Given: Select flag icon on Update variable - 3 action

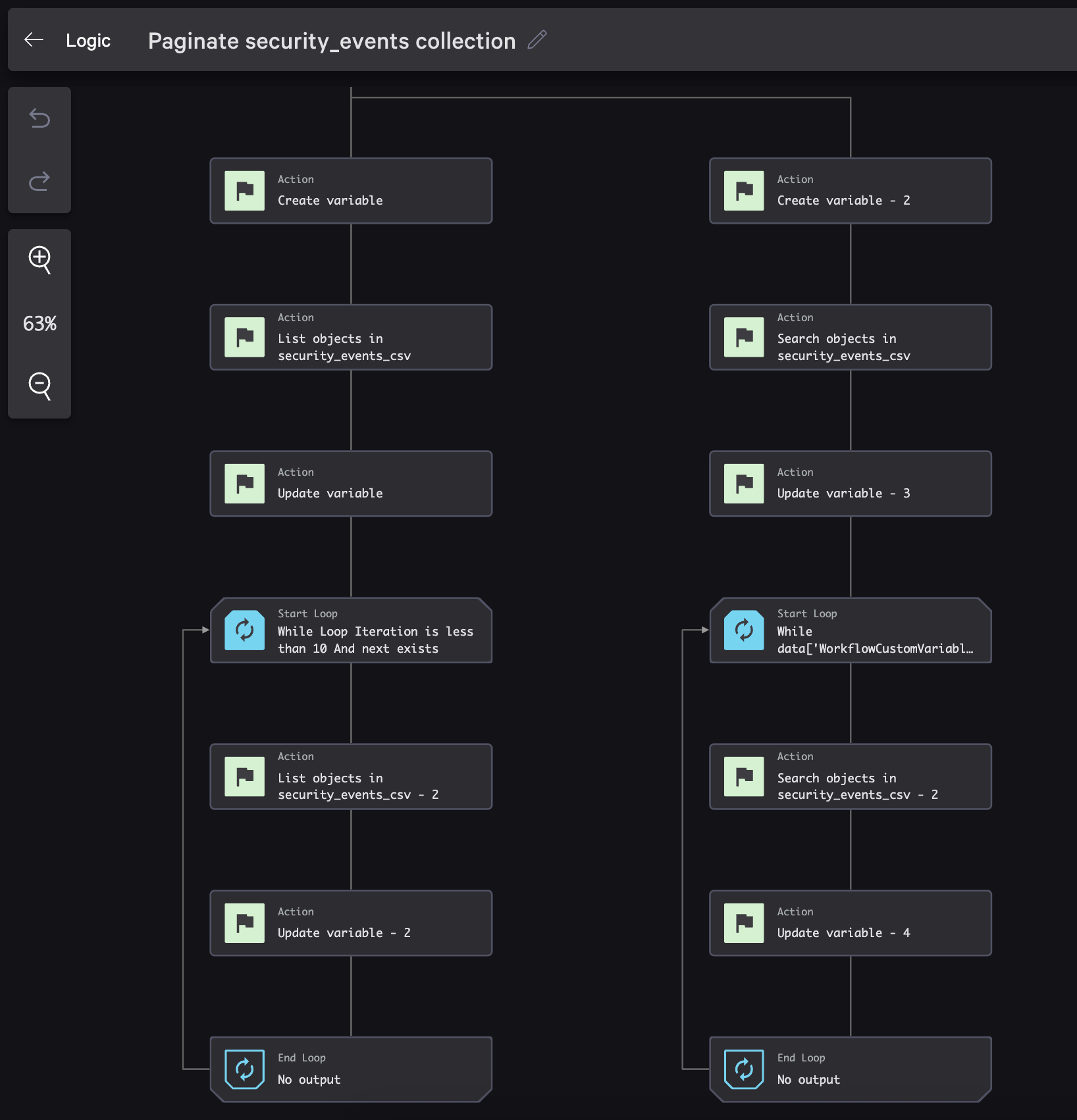Looking at the screenshot, I should coord(743,483).
